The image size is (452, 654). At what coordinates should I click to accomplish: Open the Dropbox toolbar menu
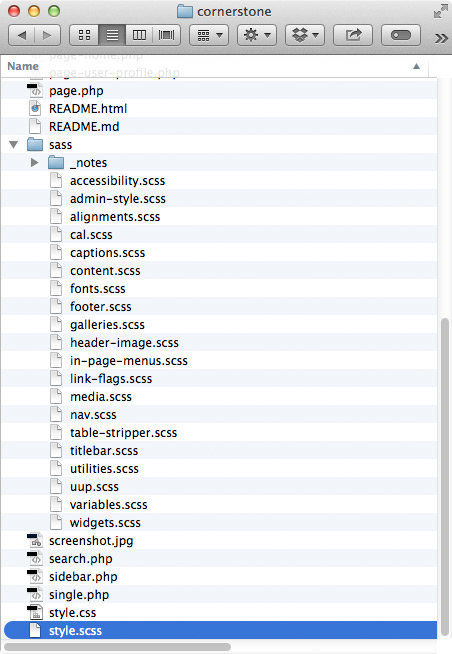coord(305,35)
